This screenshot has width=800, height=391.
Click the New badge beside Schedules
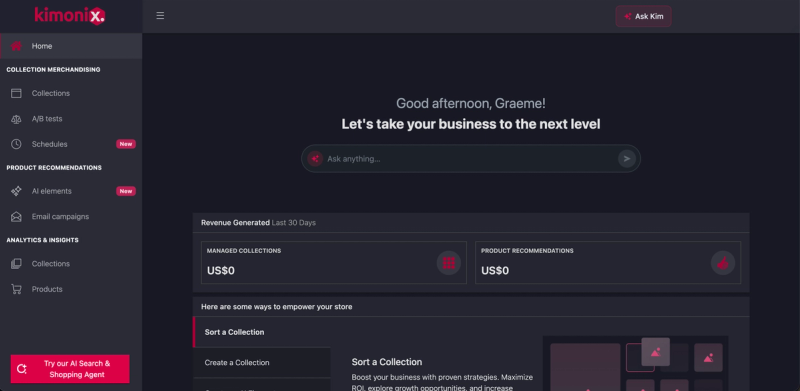point(126,144)
